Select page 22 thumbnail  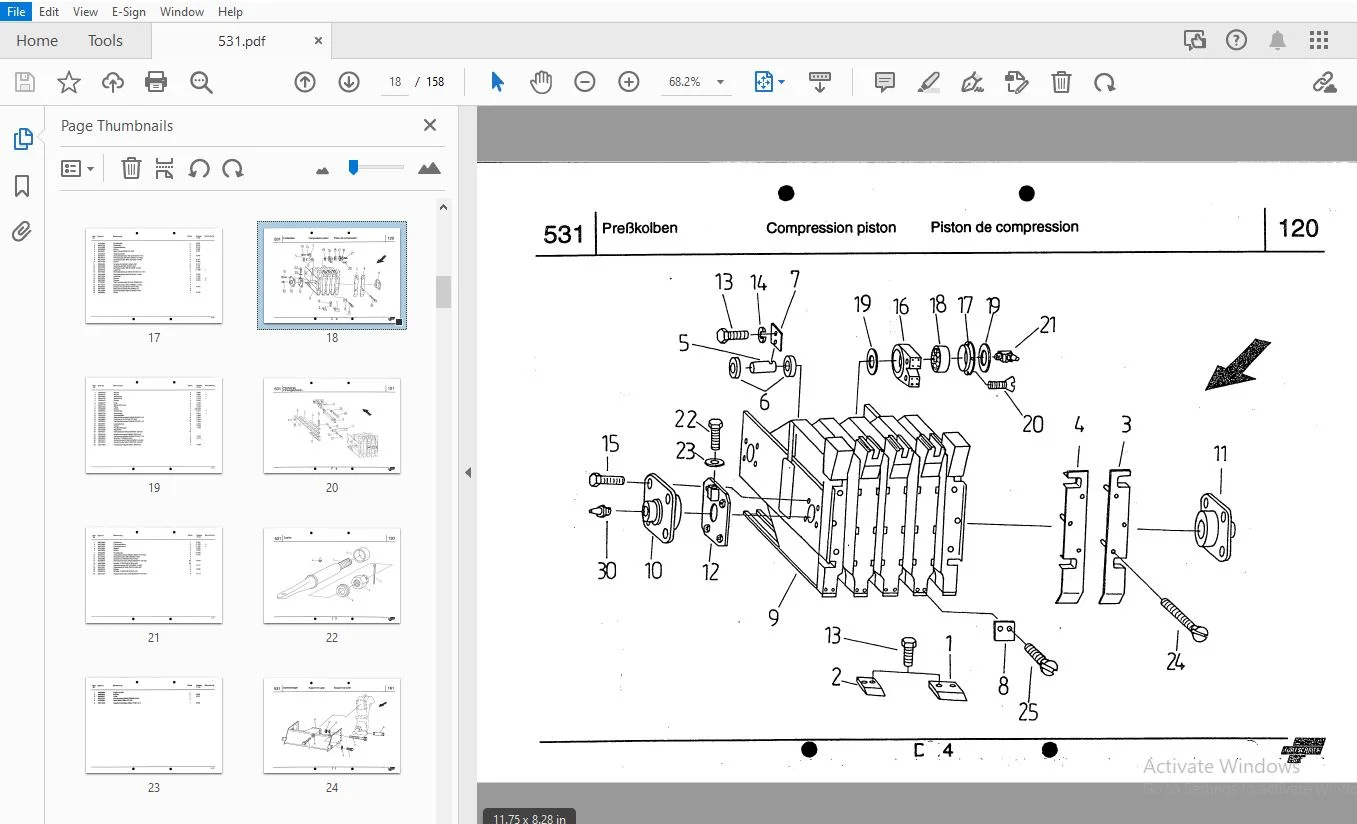coord(332,575)
